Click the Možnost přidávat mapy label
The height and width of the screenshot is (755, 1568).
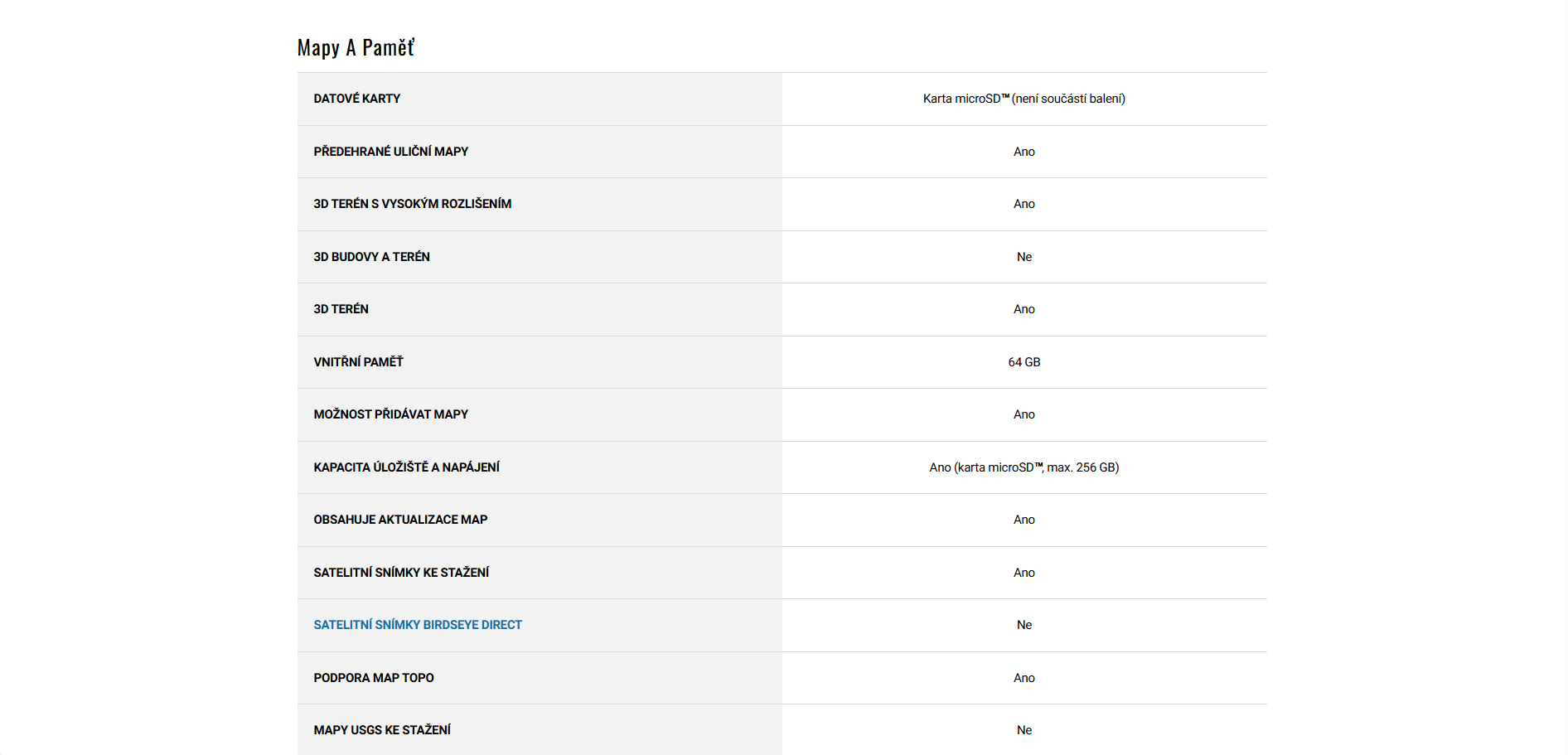390,414
